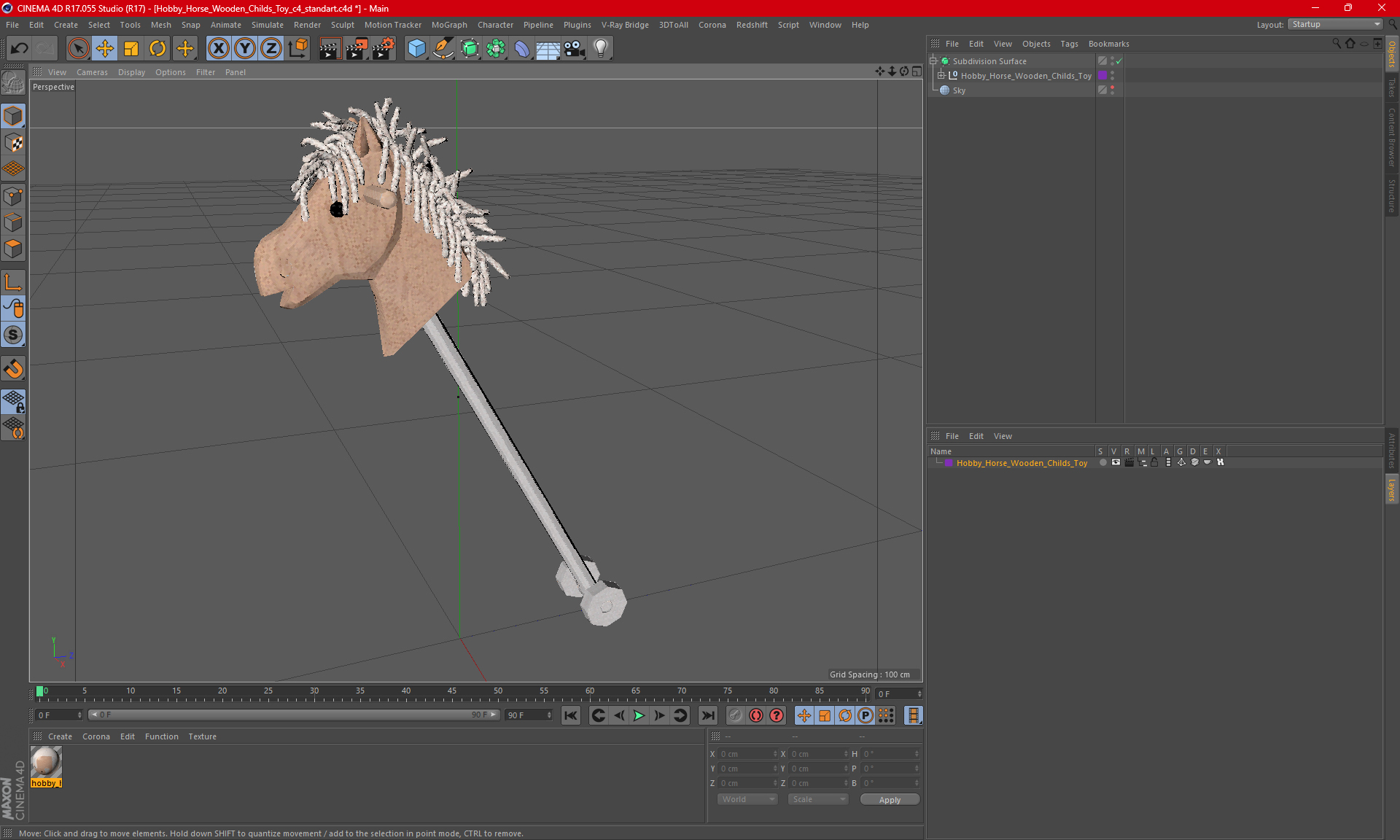Image resolution: width=1400 pixels, height=840 pixels.
Task: Render the active view
Action: click(x=330, y=48)
